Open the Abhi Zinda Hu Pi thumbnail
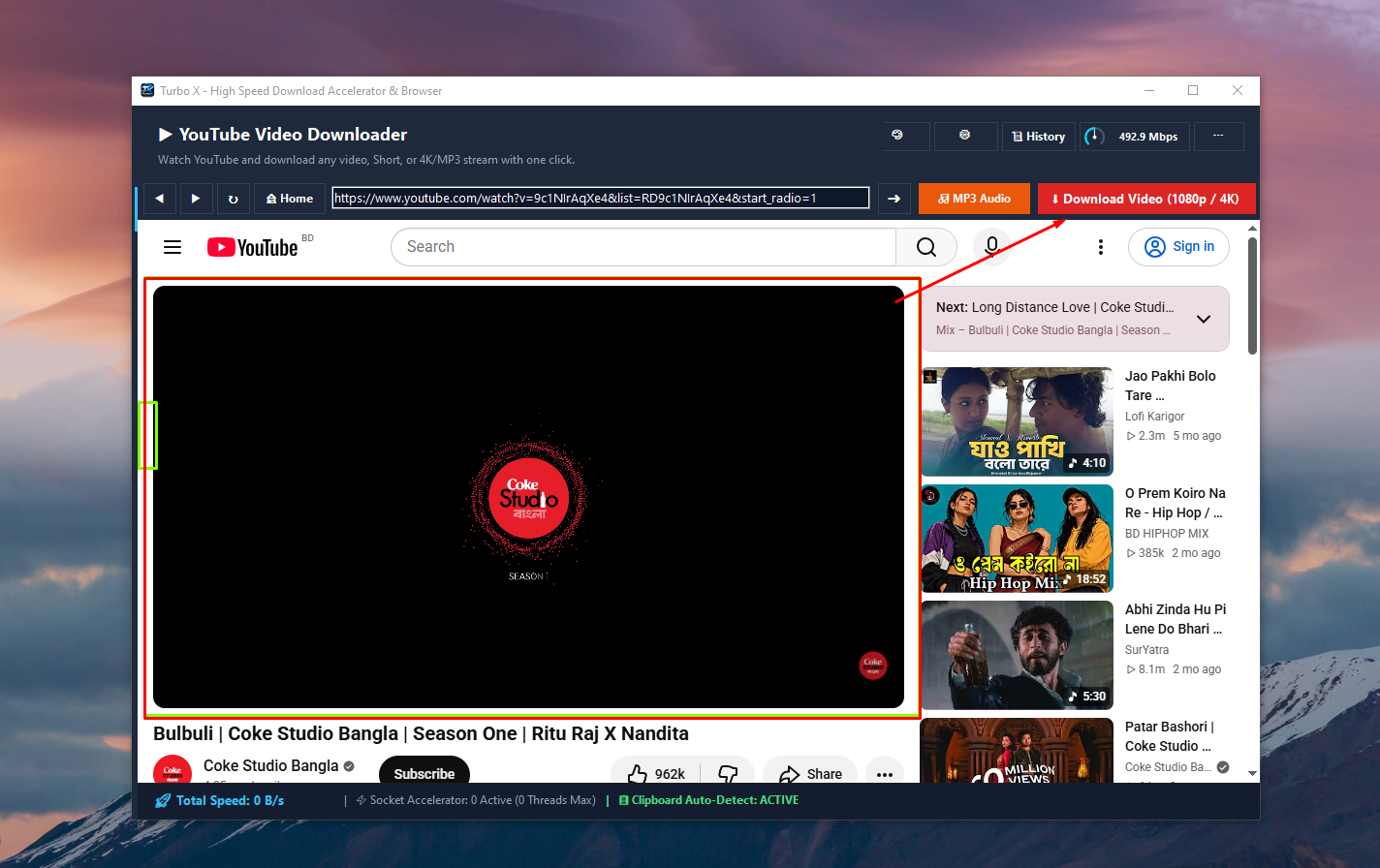This screenshot has height=868, width=1380. click(x=1018, y=655)
